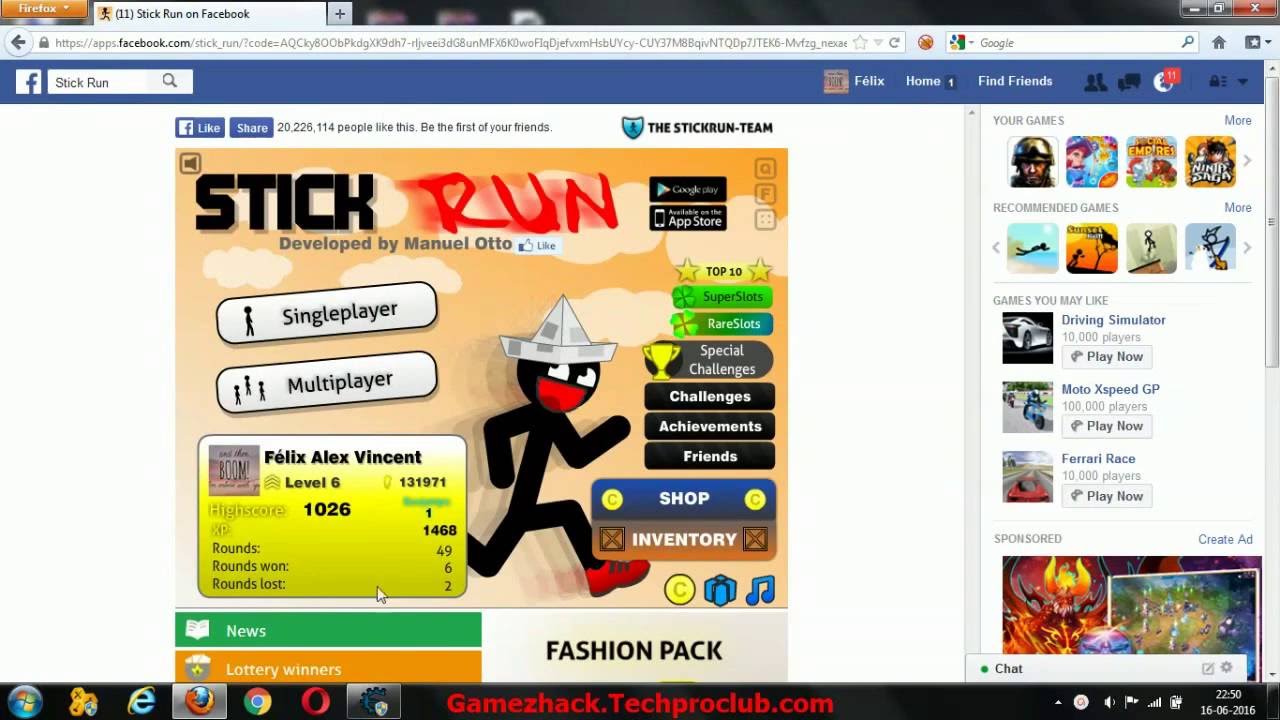Open search engine selector dropdown
The width and height of the screenshot is (1280, 720).
tap(962, 43)
